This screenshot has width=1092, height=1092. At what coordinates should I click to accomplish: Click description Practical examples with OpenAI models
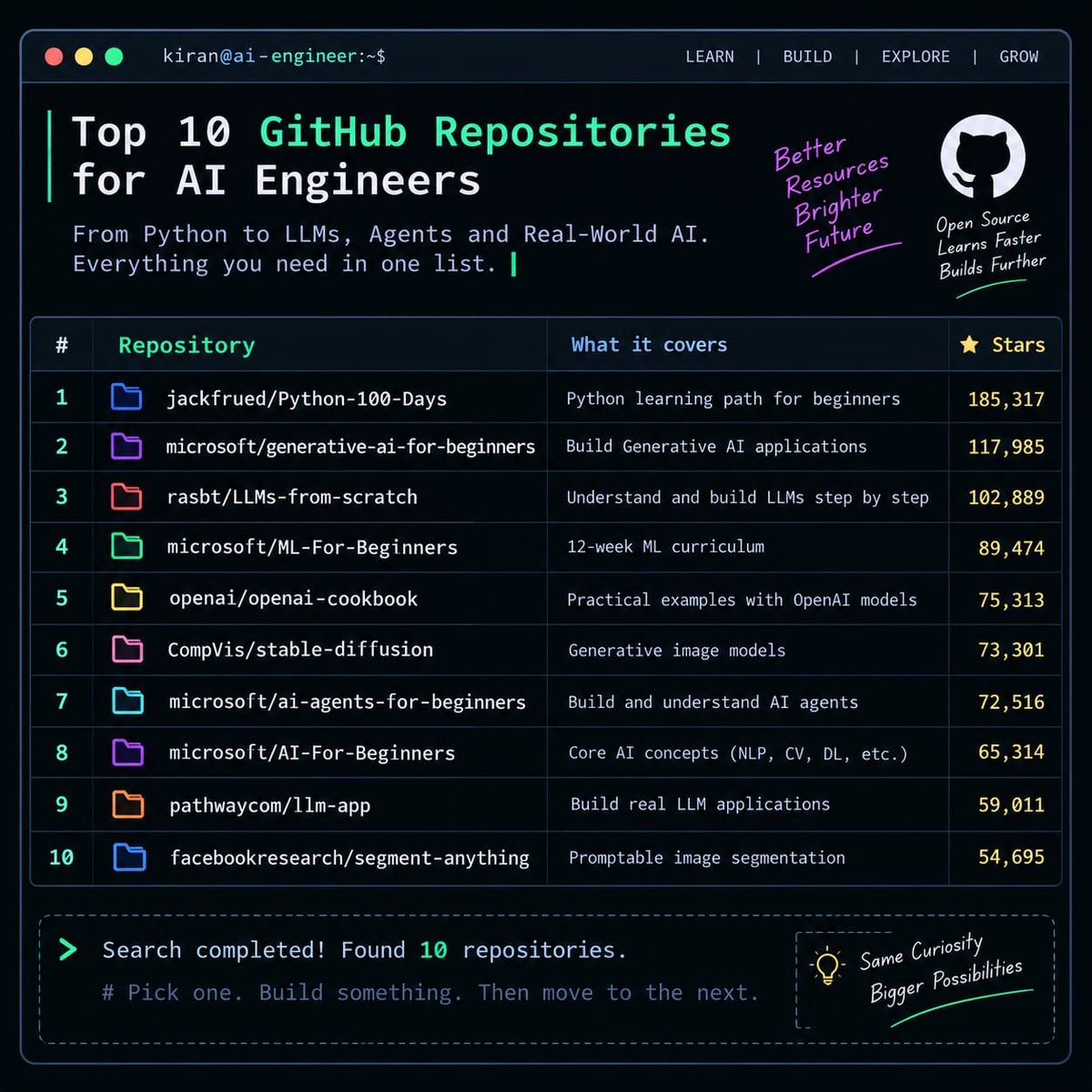pos(742,600)
